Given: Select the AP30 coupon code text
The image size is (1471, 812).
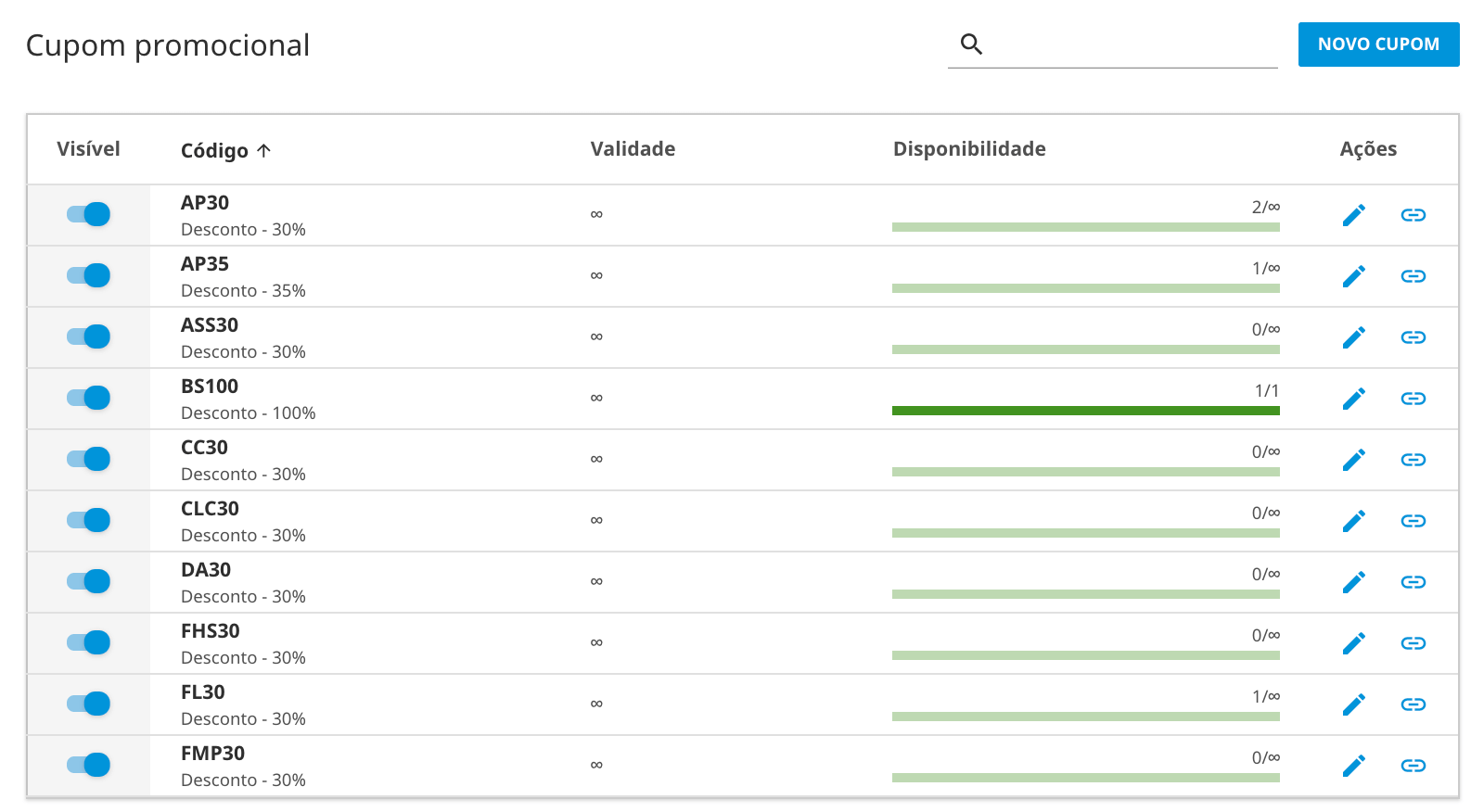Looking at the screenshot, I should [205, 203].
